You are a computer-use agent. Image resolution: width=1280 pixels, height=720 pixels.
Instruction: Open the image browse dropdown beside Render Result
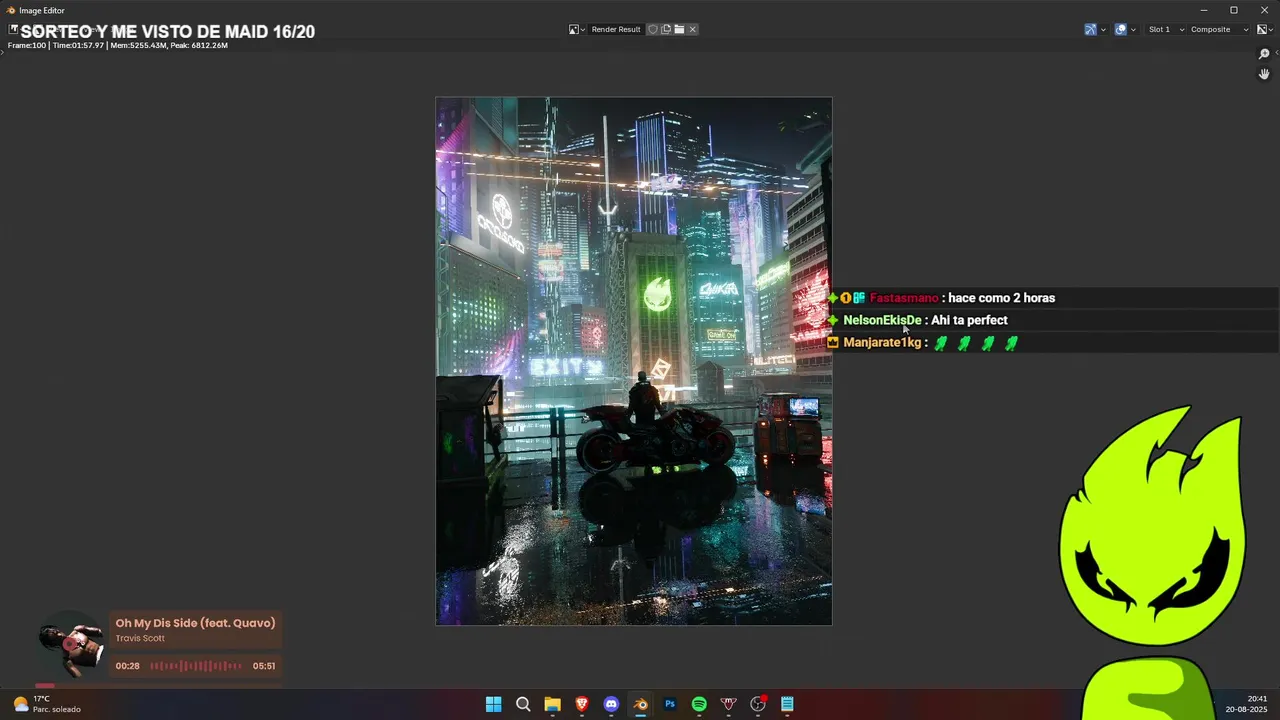tap(577, 29)
